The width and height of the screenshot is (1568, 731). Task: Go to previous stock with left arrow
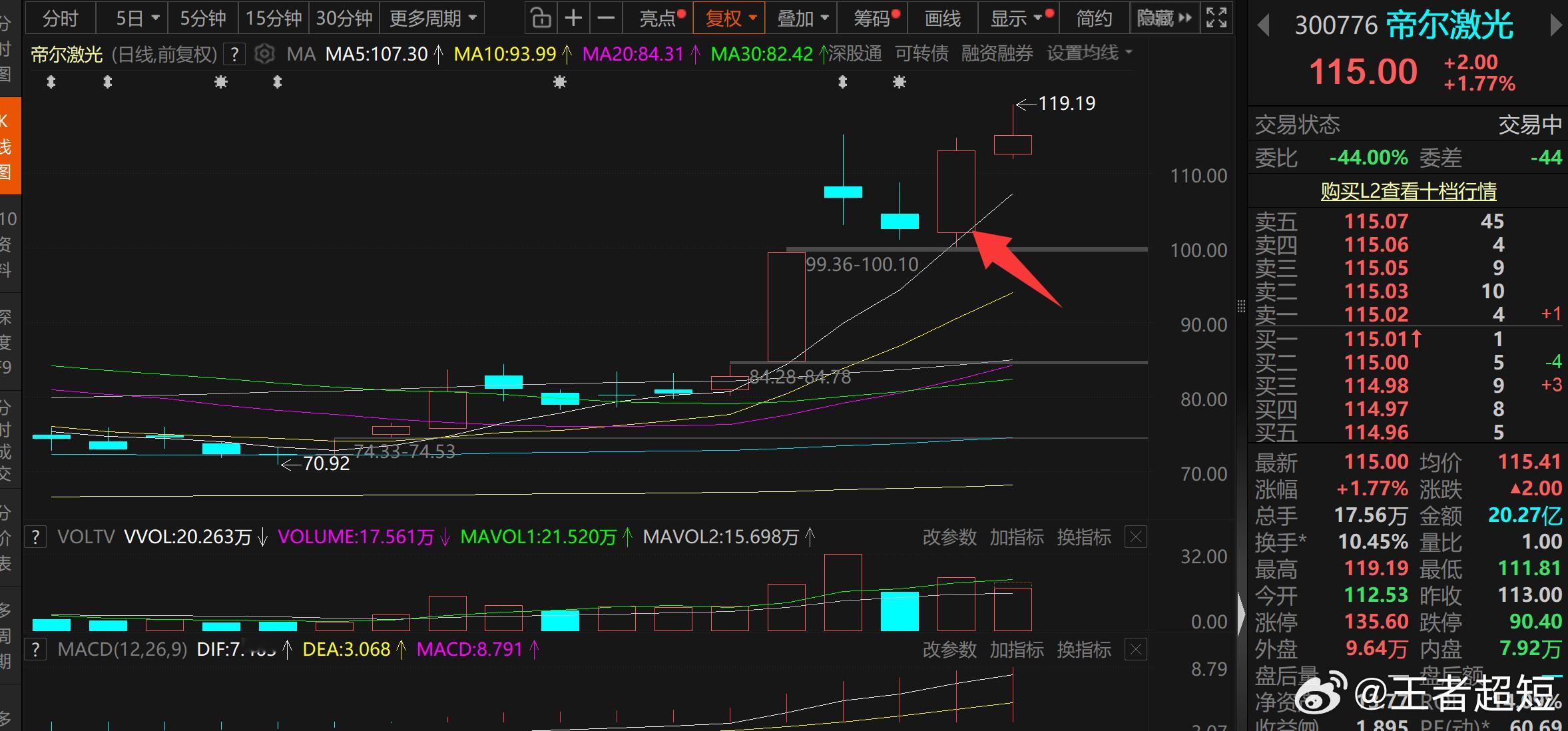click(x=1263, y=26)
